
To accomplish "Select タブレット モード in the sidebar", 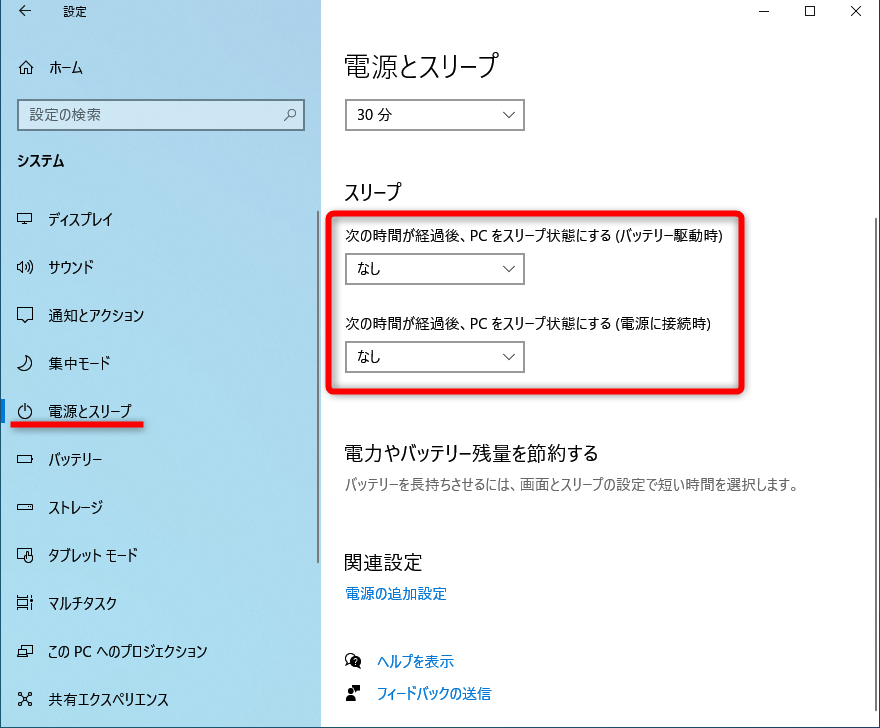I will [93, 555].
